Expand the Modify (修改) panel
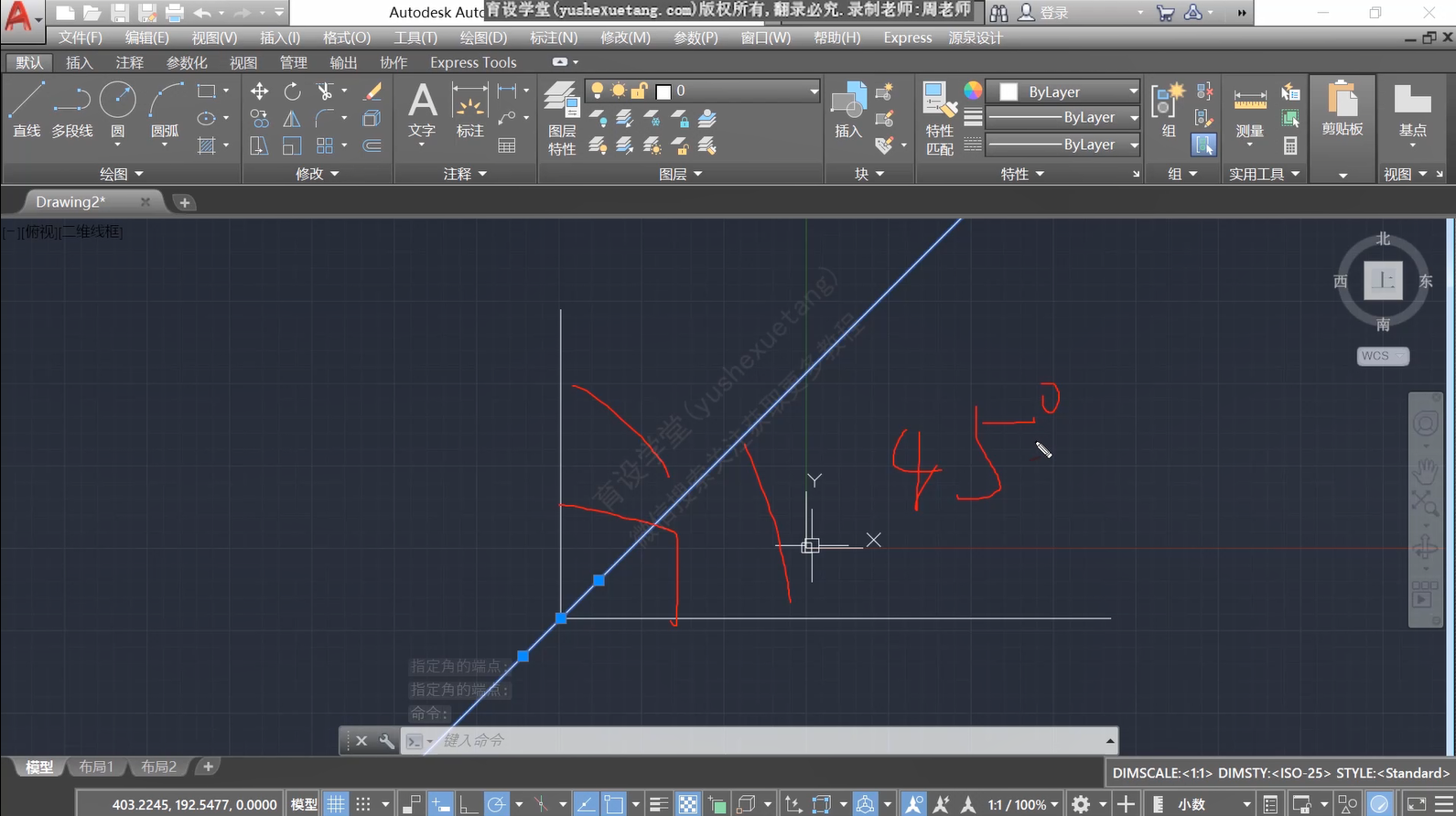The width and height of the screenshot is (1456, 816). click(318, 174)
